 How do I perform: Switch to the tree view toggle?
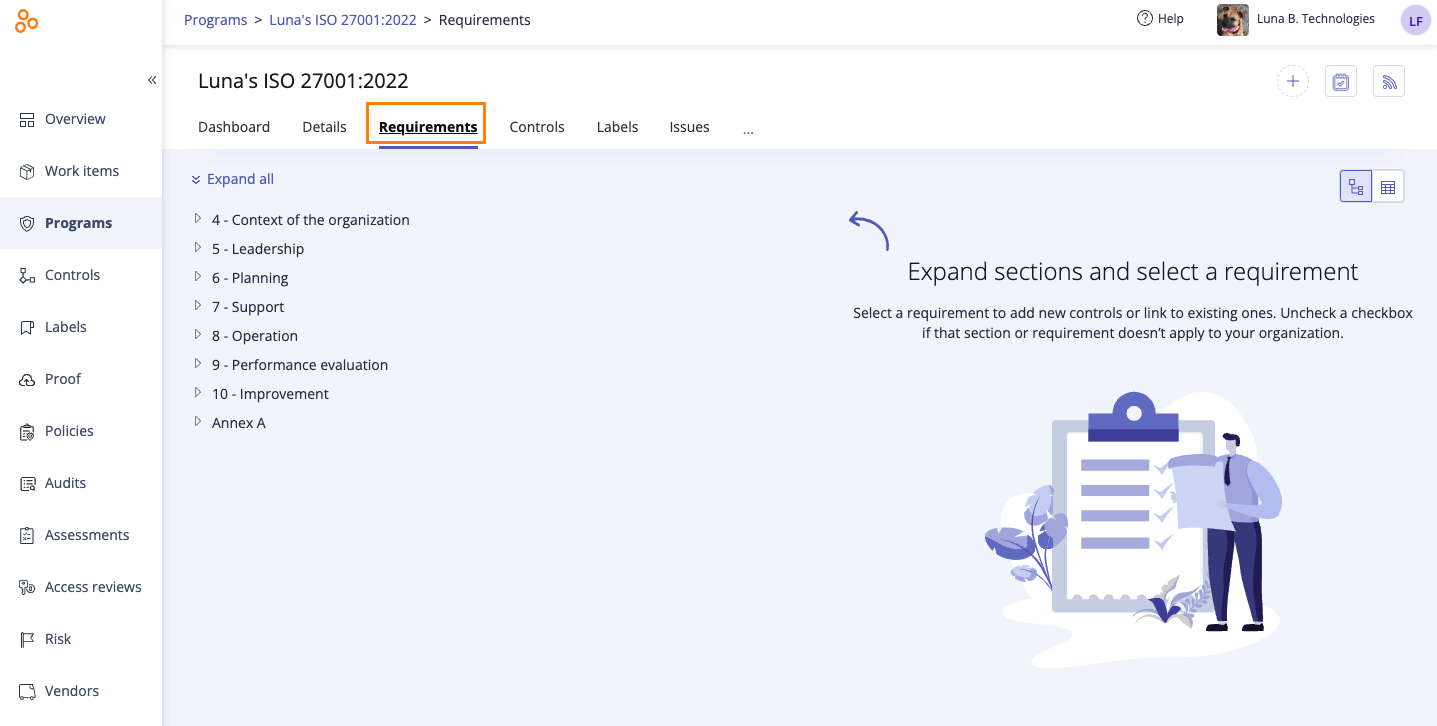click(x=1356, y=186)
